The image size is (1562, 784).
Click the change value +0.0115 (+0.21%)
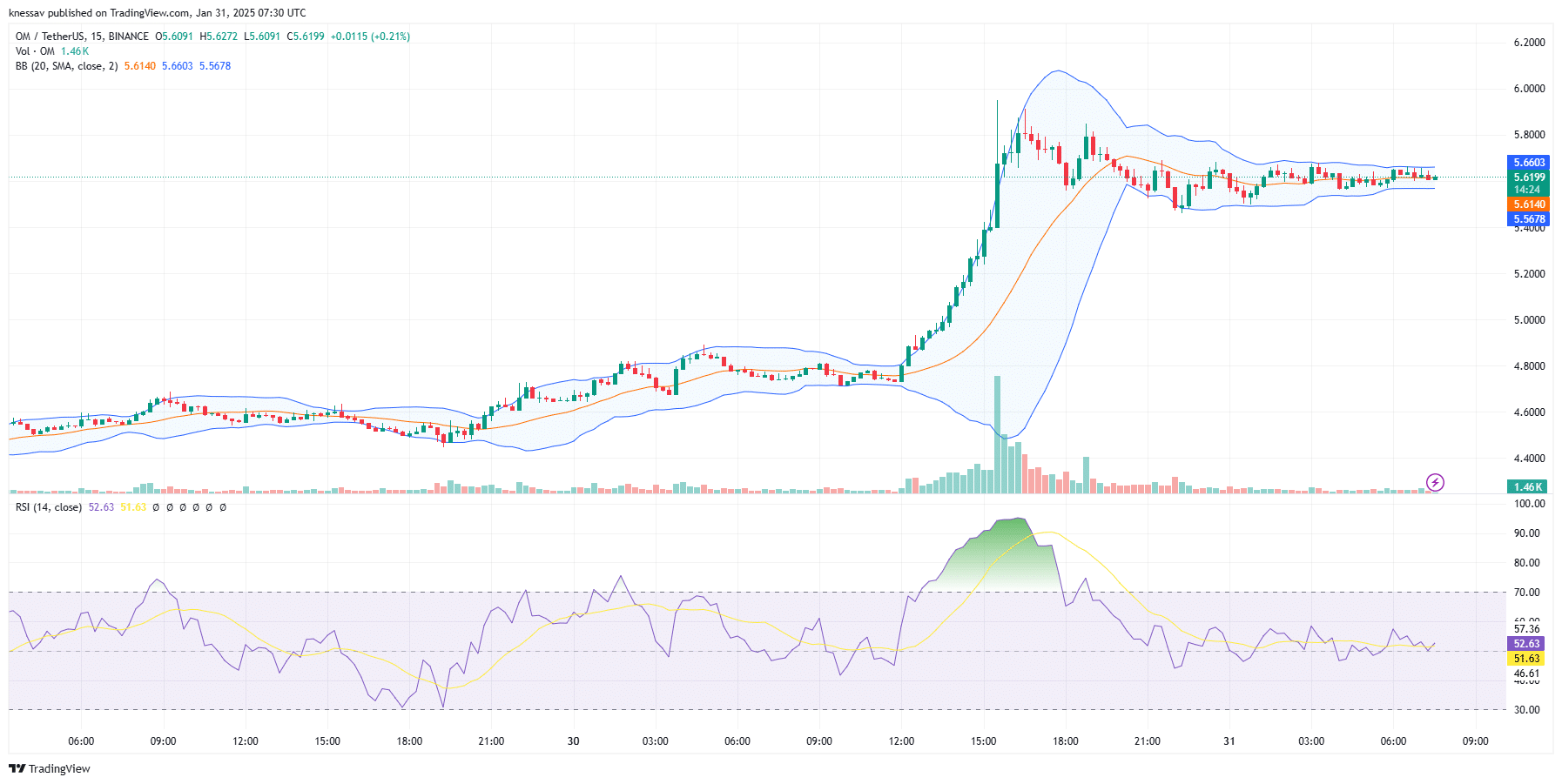pyautogui.click(x=370, y=37)
